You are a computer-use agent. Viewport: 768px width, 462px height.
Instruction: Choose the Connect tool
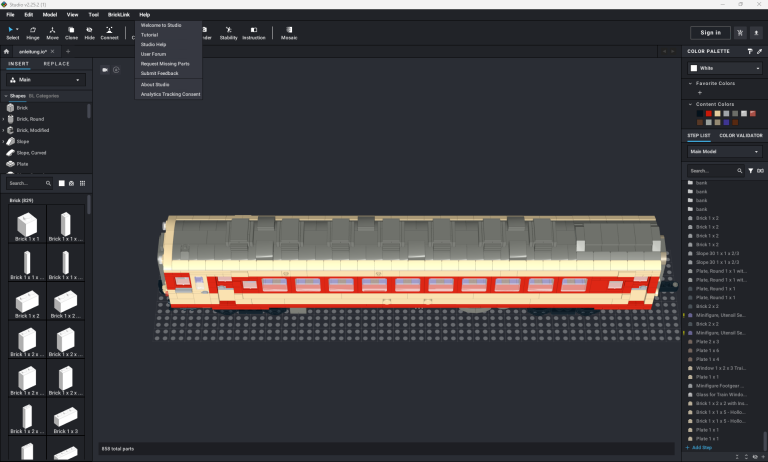point(109,32)
